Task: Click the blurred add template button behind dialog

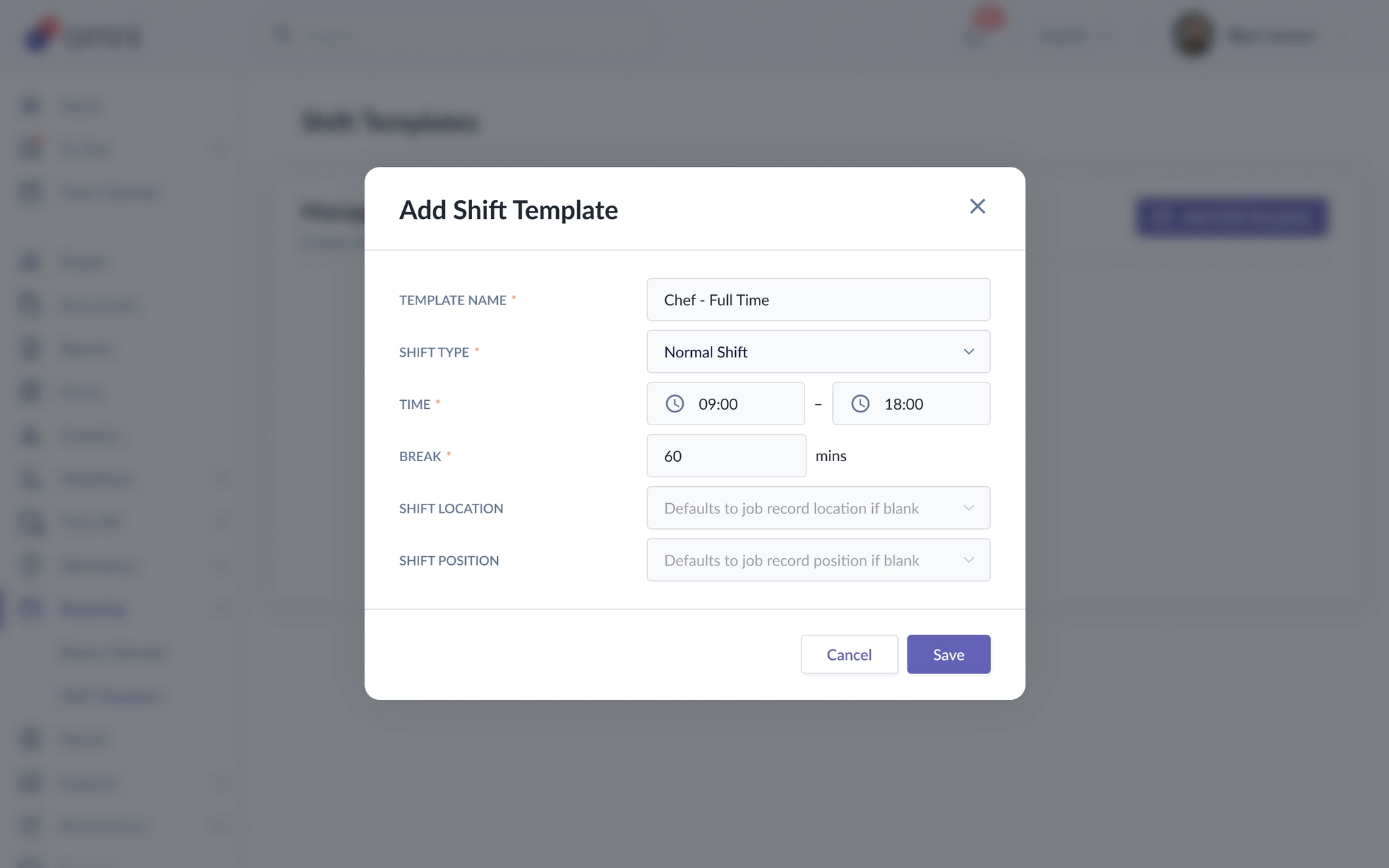Action: (x=1232, y=217)
